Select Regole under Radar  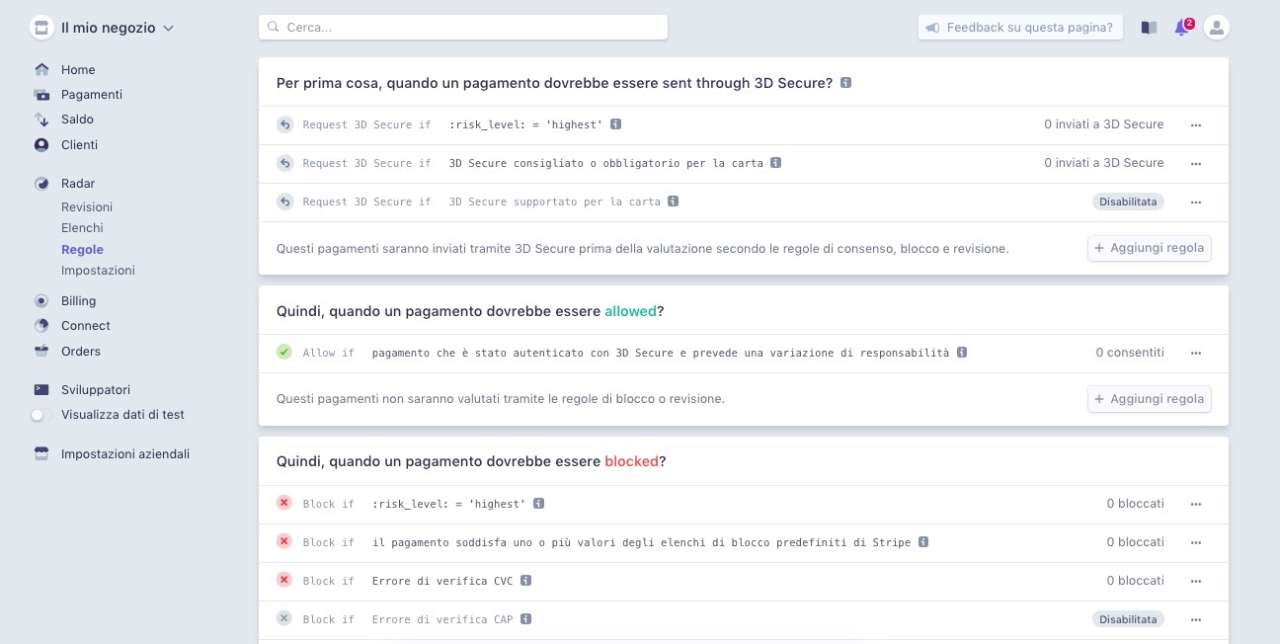coord(82,250)
